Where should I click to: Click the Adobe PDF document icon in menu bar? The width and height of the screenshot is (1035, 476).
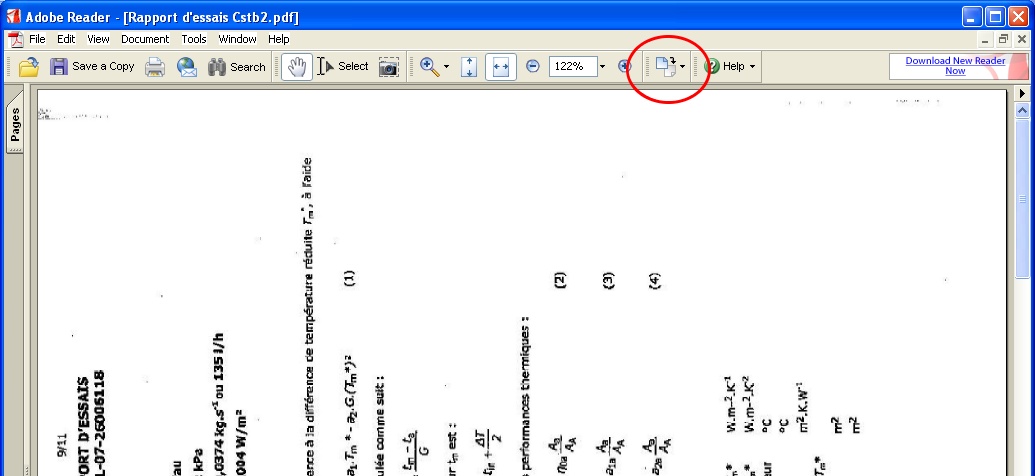coord(15,39)
